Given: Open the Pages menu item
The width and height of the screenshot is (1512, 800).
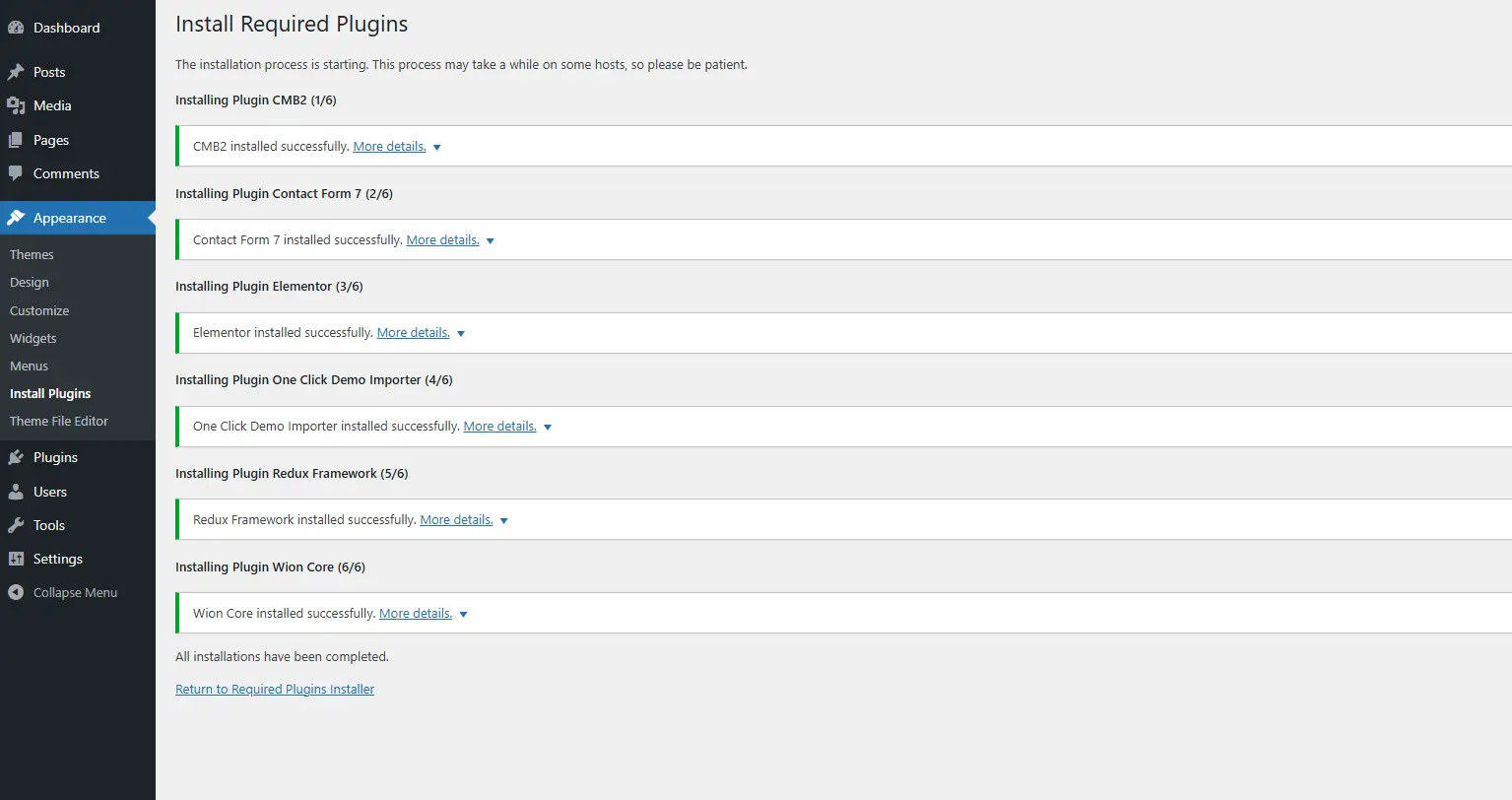Looking at the screenshot, I should click(x=51, y=140).
